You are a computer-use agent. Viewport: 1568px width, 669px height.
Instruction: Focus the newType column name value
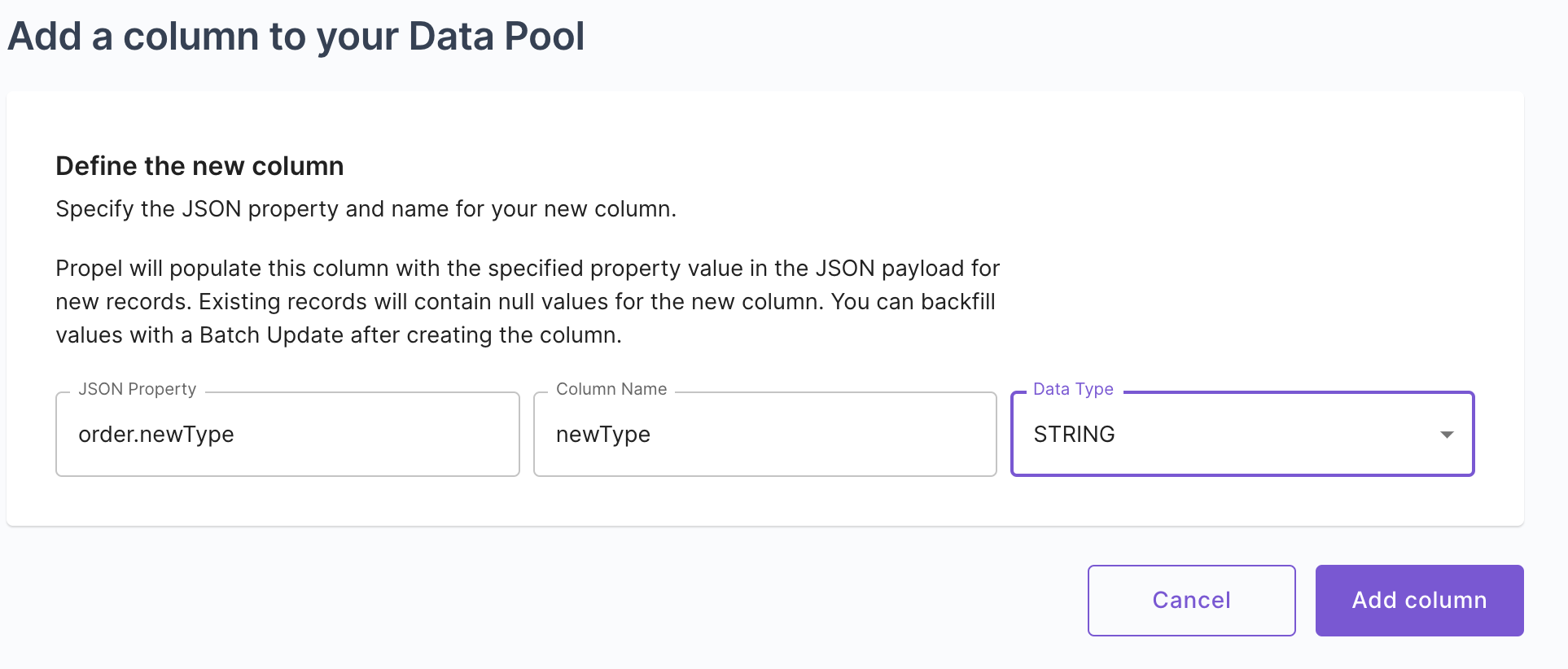click(602, 434)
